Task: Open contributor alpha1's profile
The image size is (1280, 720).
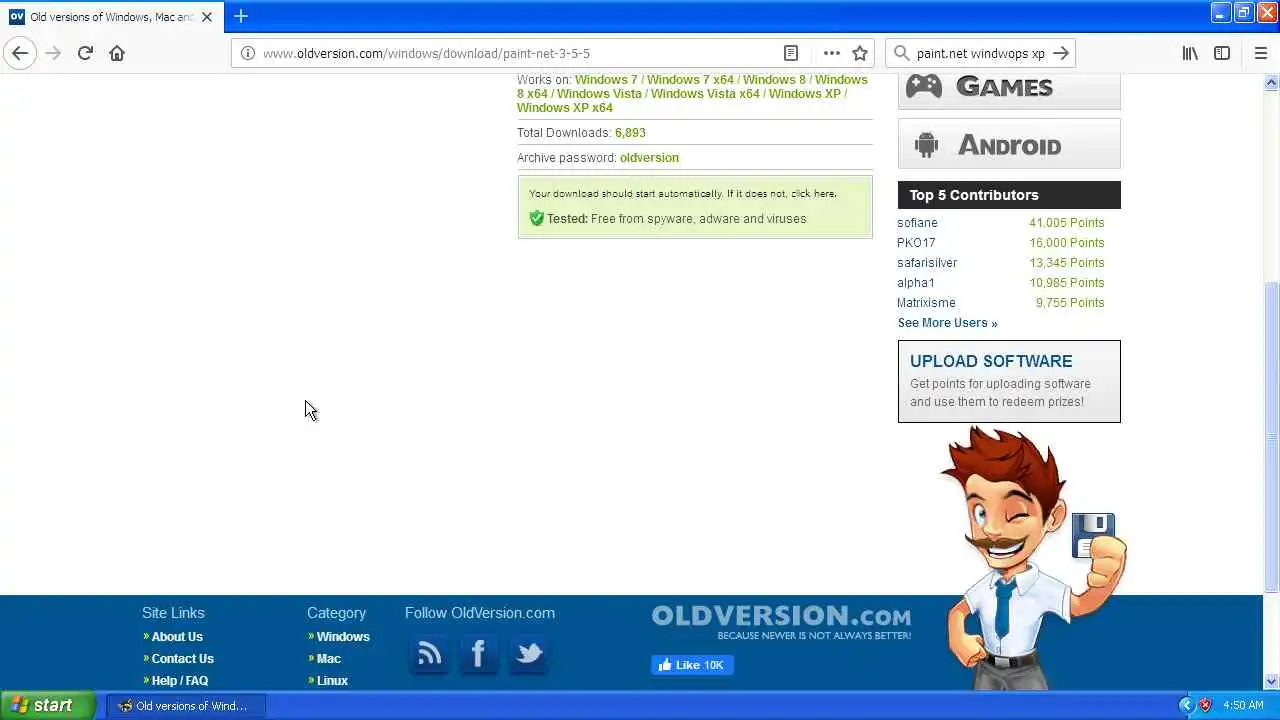Action: 916,283
